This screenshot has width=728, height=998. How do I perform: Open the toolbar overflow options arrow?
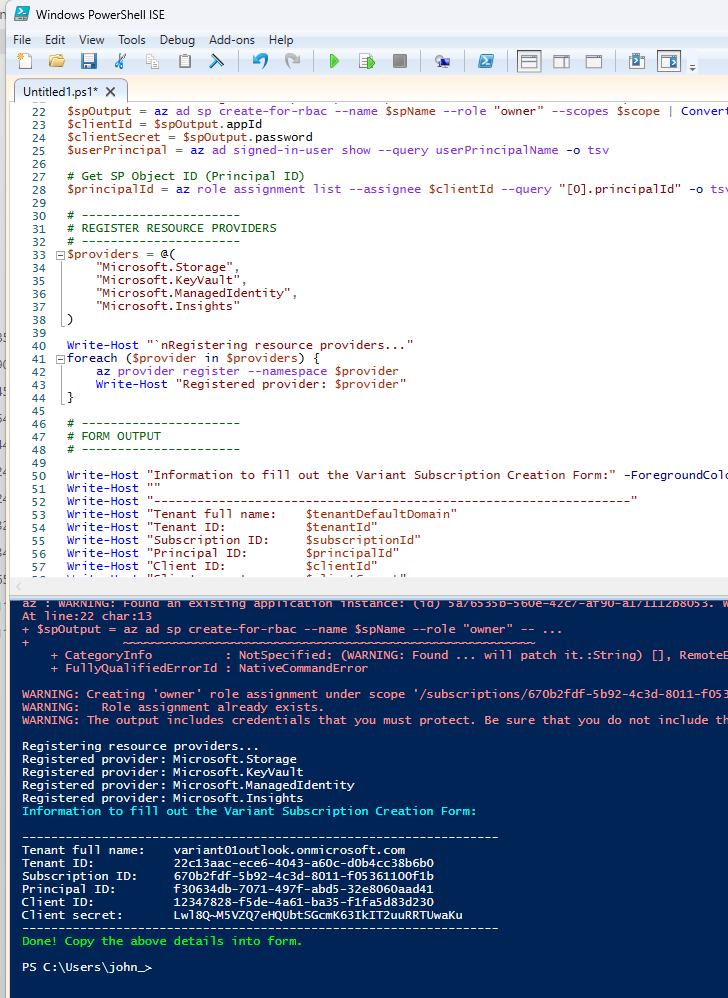click(x=692, y=67)
